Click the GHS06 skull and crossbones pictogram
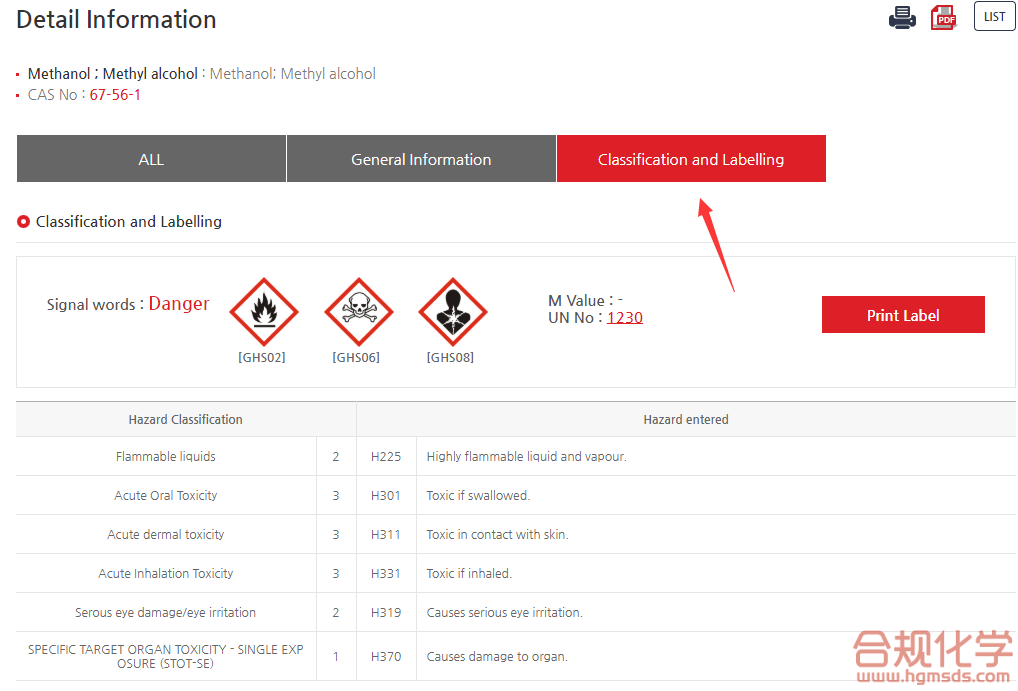Screen dimensions: 1018x691 [x=358, y=312]
